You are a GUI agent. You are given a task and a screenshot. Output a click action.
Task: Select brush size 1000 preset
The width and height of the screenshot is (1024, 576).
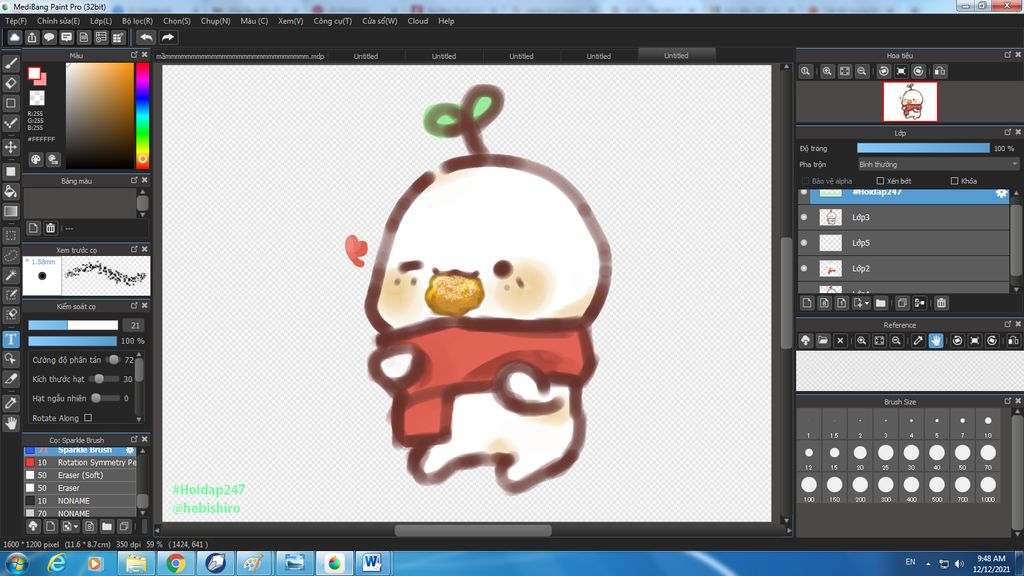pos(987,488)
